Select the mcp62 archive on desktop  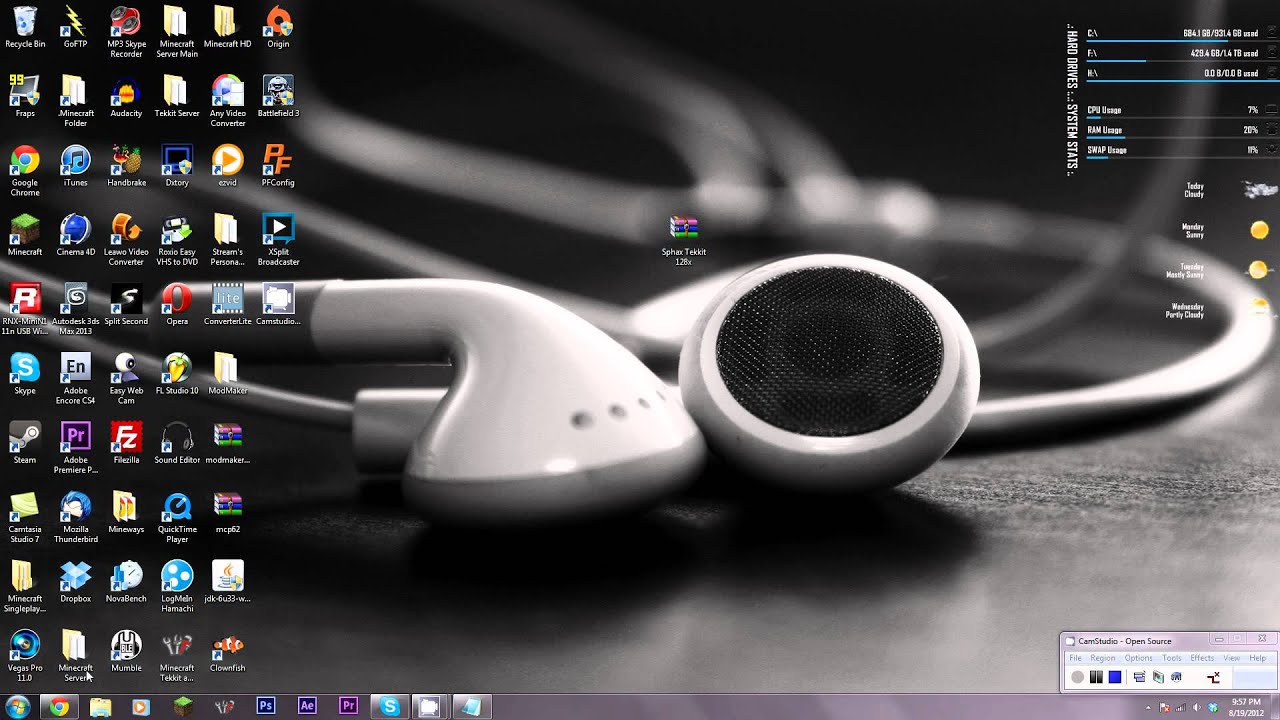point(227,512)
